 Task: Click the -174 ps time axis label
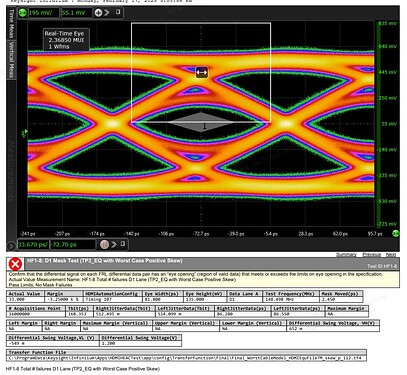click(x=97, y=233)
